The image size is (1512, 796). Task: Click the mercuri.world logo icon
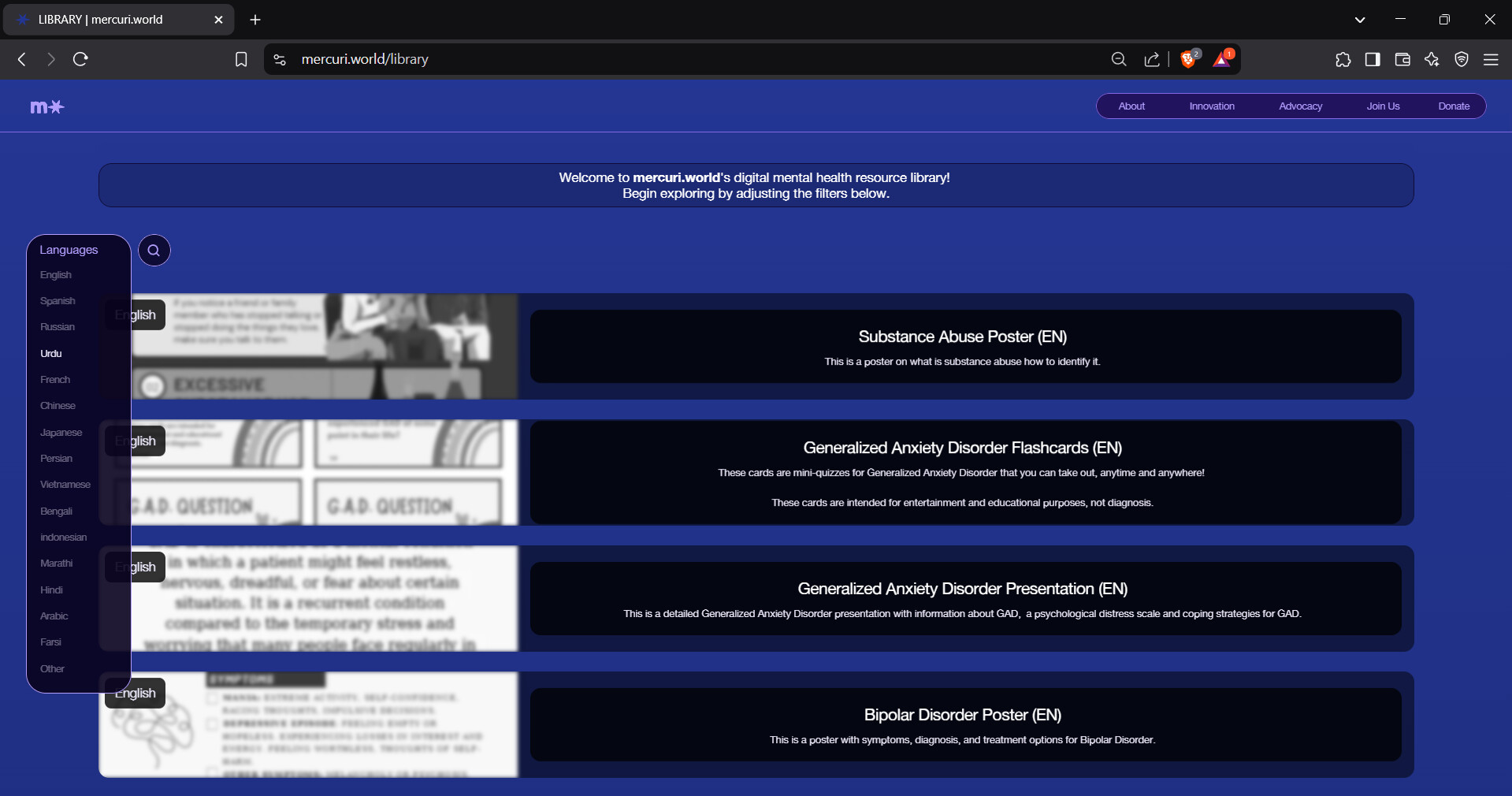click(47, 107)
